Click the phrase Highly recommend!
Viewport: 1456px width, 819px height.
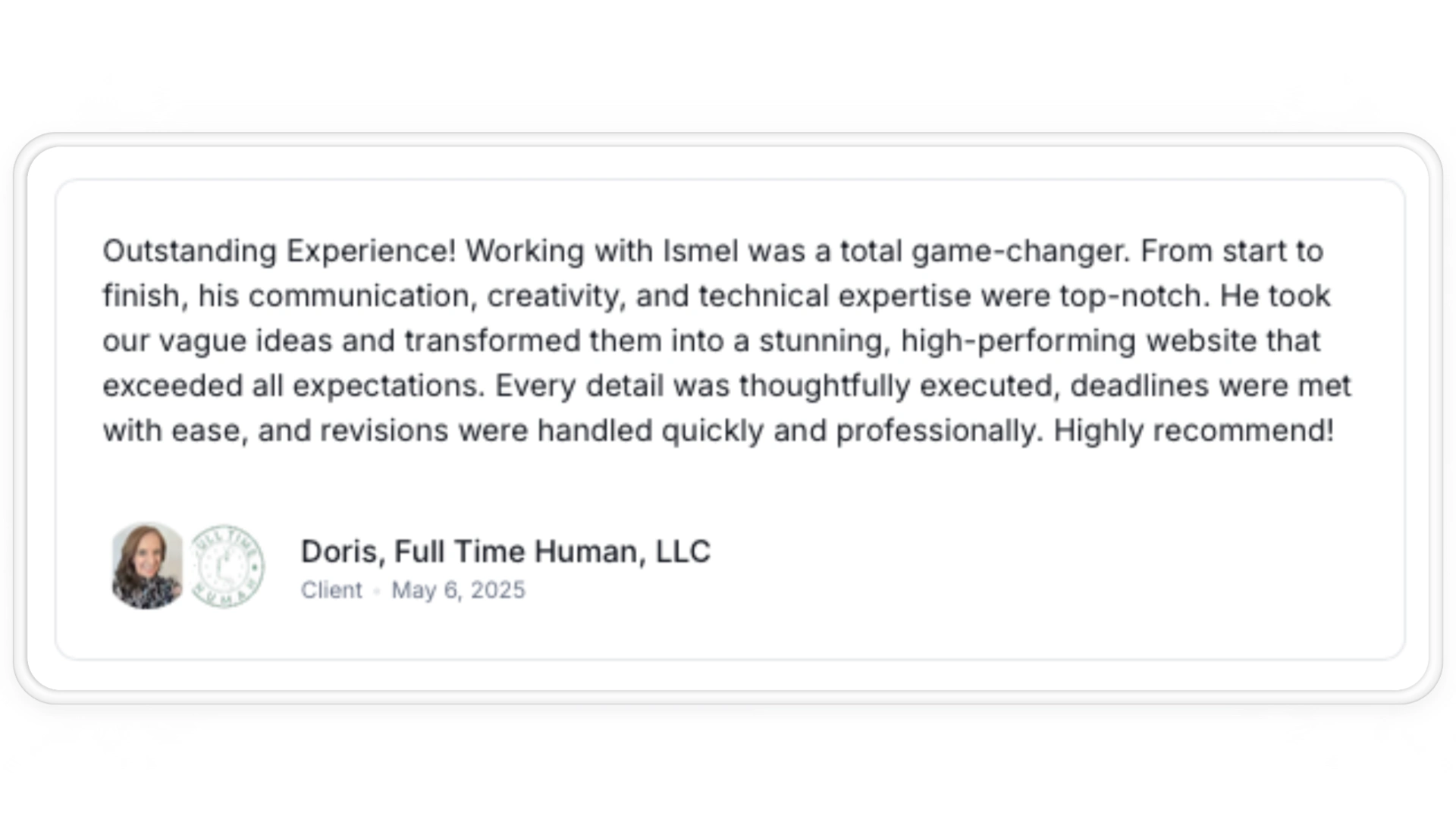(x=1194, y=431)
